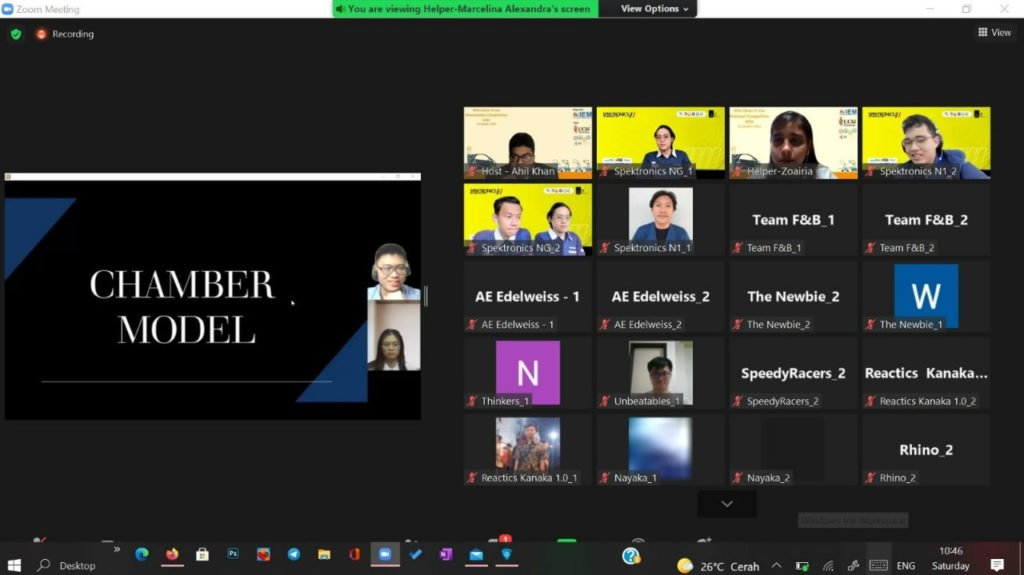Click the 26°C Cerah weather widget
Image resolution: width=1024 pixels, height=575 pixels.
pyautogui.click(x=717, y=565)
